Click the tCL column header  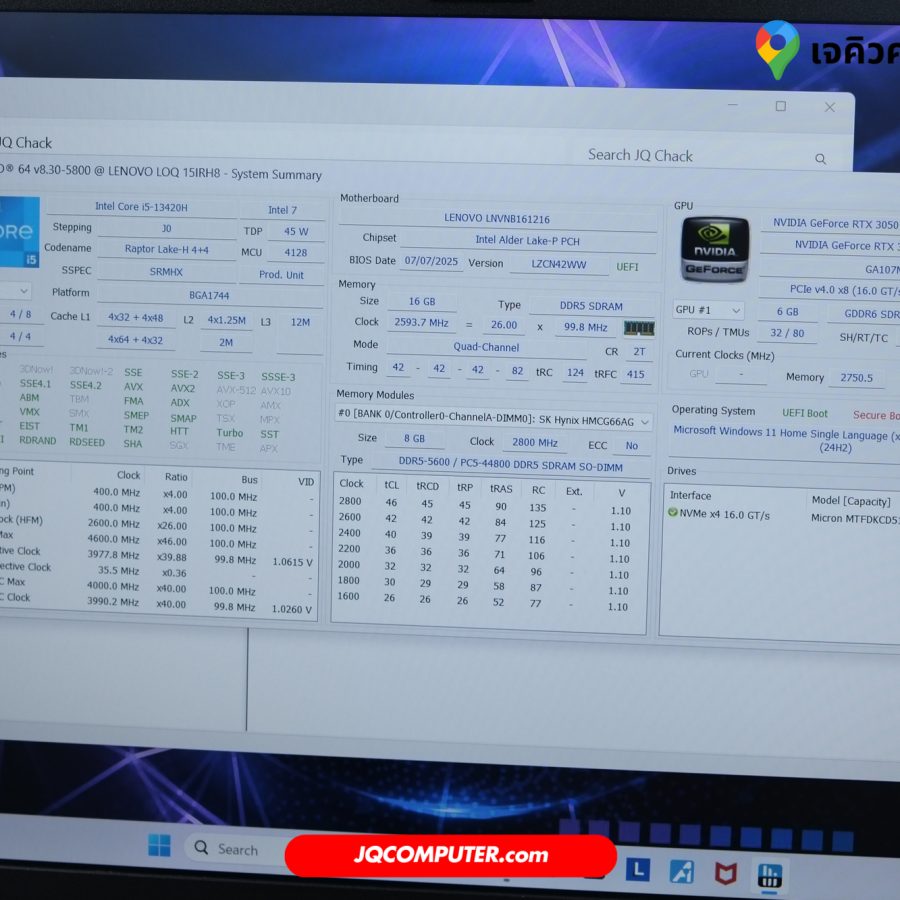click(391, 485)
